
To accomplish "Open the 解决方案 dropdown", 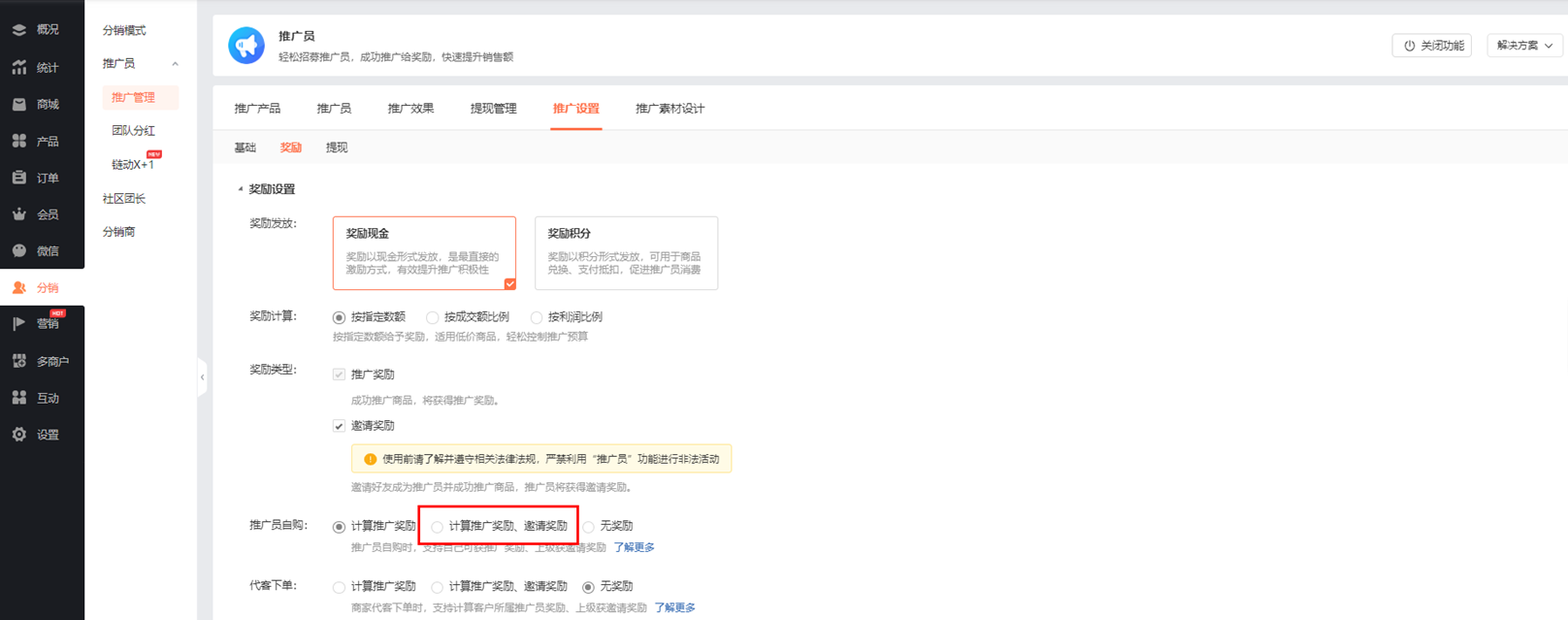I will 1523,46.
